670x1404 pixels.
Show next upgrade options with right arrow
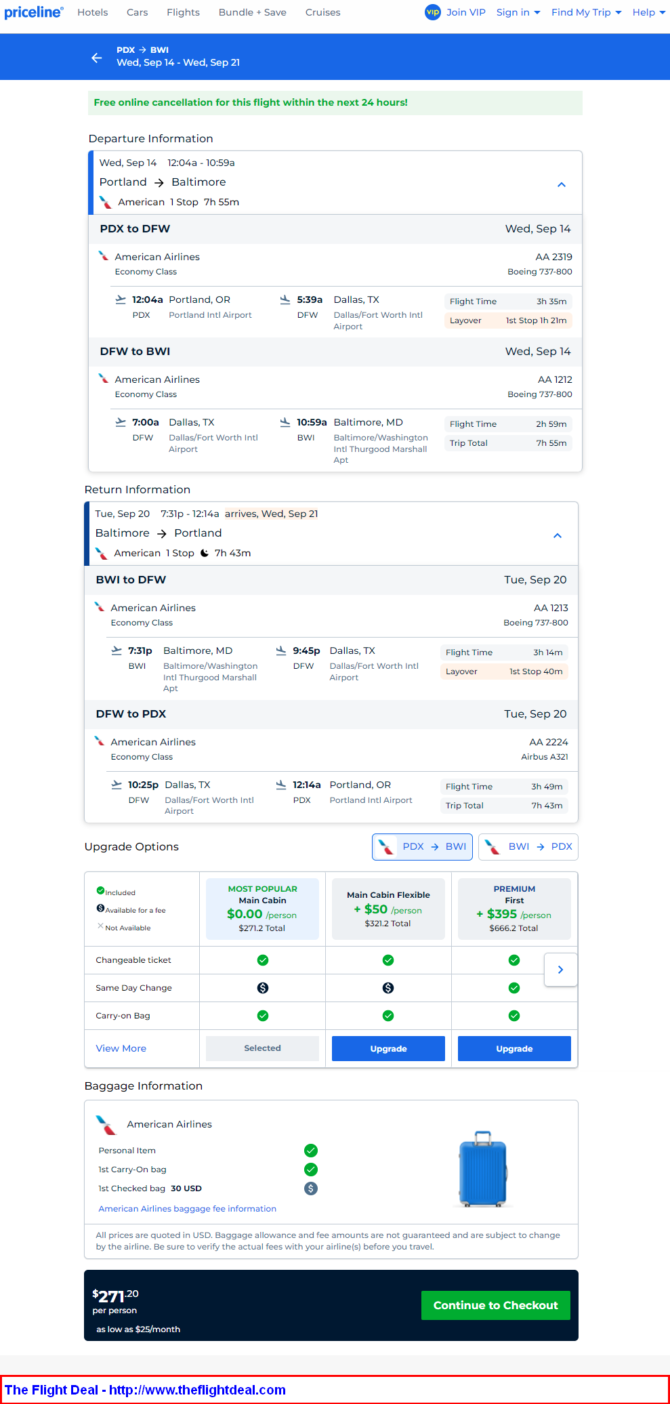coord(560,969)
